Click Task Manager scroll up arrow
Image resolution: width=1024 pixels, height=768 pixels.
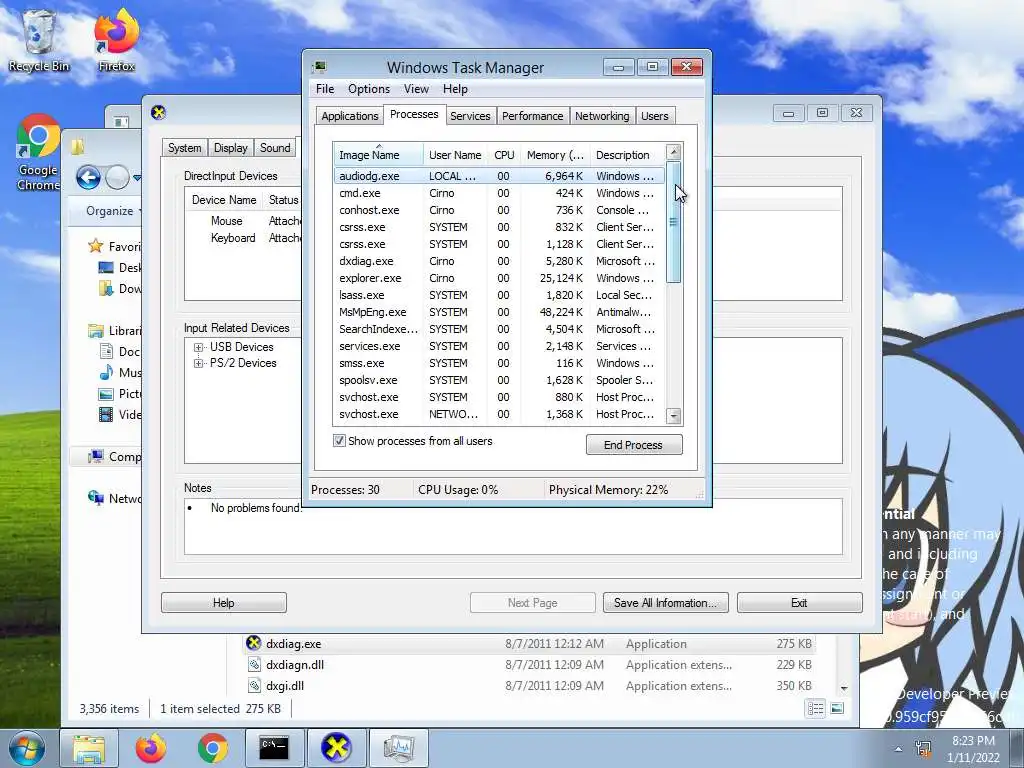pyautogui.click(x=674, y=152)
